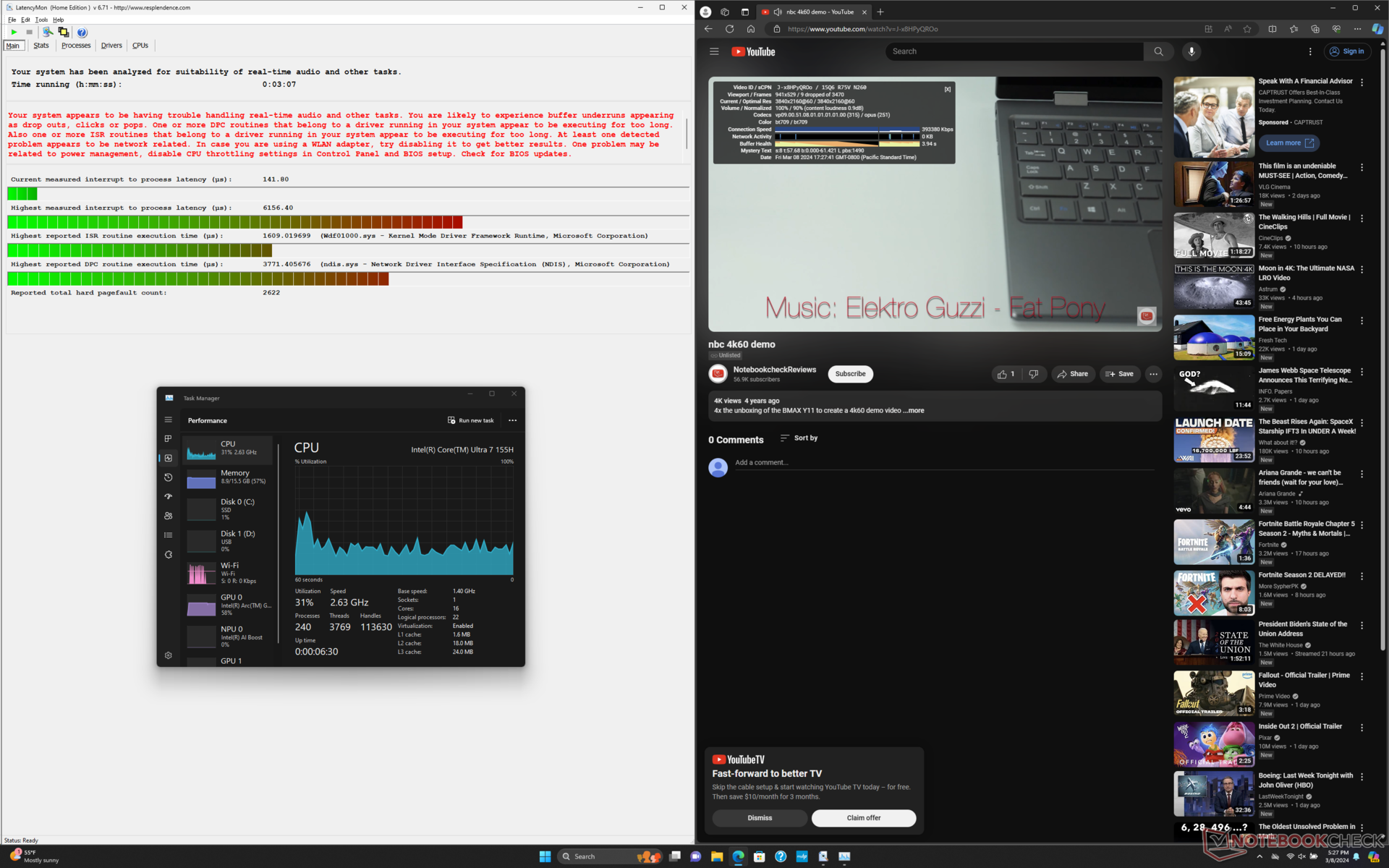Click the Subscribe button
Viewport: 1389px width, 868px height.
pyautogui.click(x=850, y=374)
